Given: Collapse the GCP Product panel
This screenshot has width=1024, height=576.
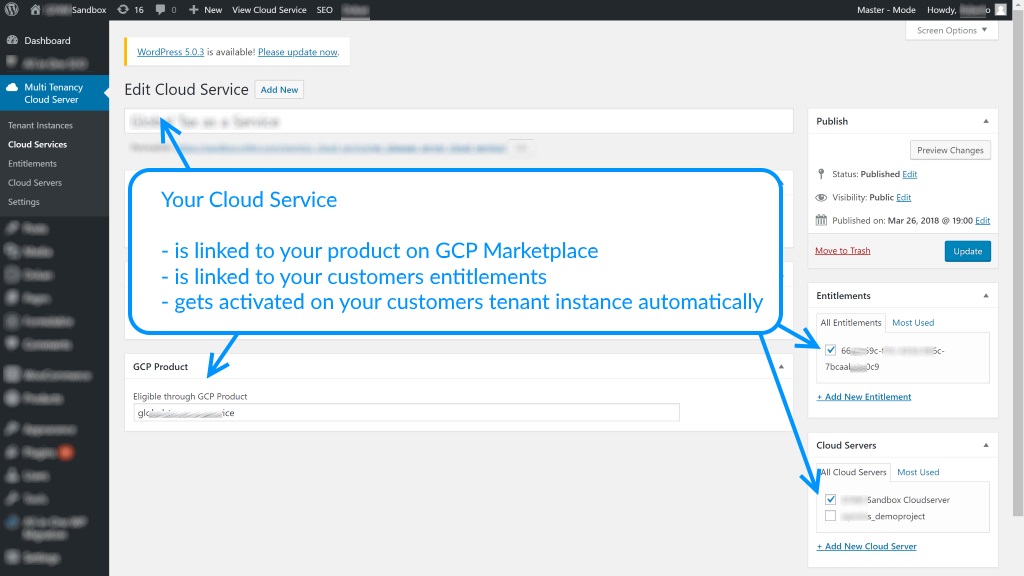Looking at the screenshot, I should pos(780,366).
